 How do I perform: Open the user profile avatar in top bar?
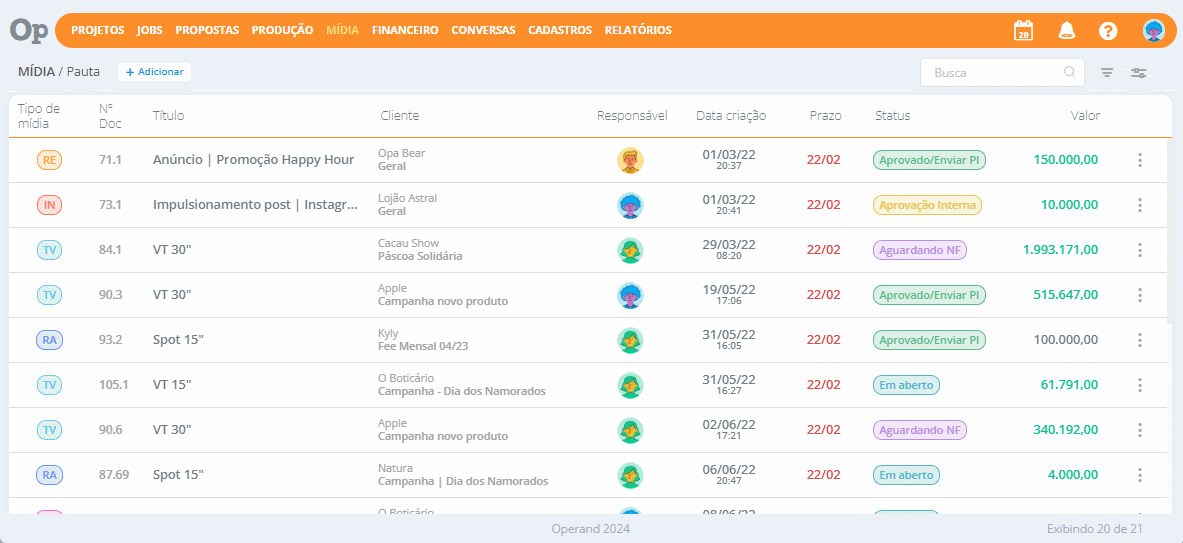click(1154, 31)
